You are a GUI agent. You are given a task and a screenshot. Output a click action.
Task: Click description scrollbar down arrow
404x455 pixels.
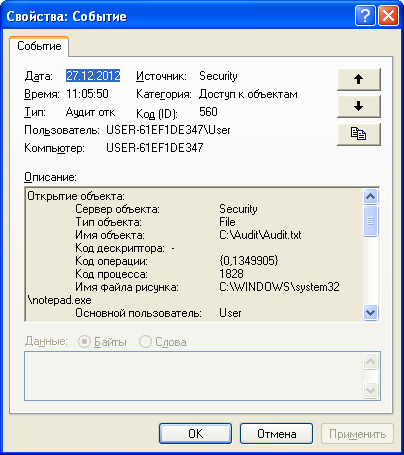tap(371, 312)
